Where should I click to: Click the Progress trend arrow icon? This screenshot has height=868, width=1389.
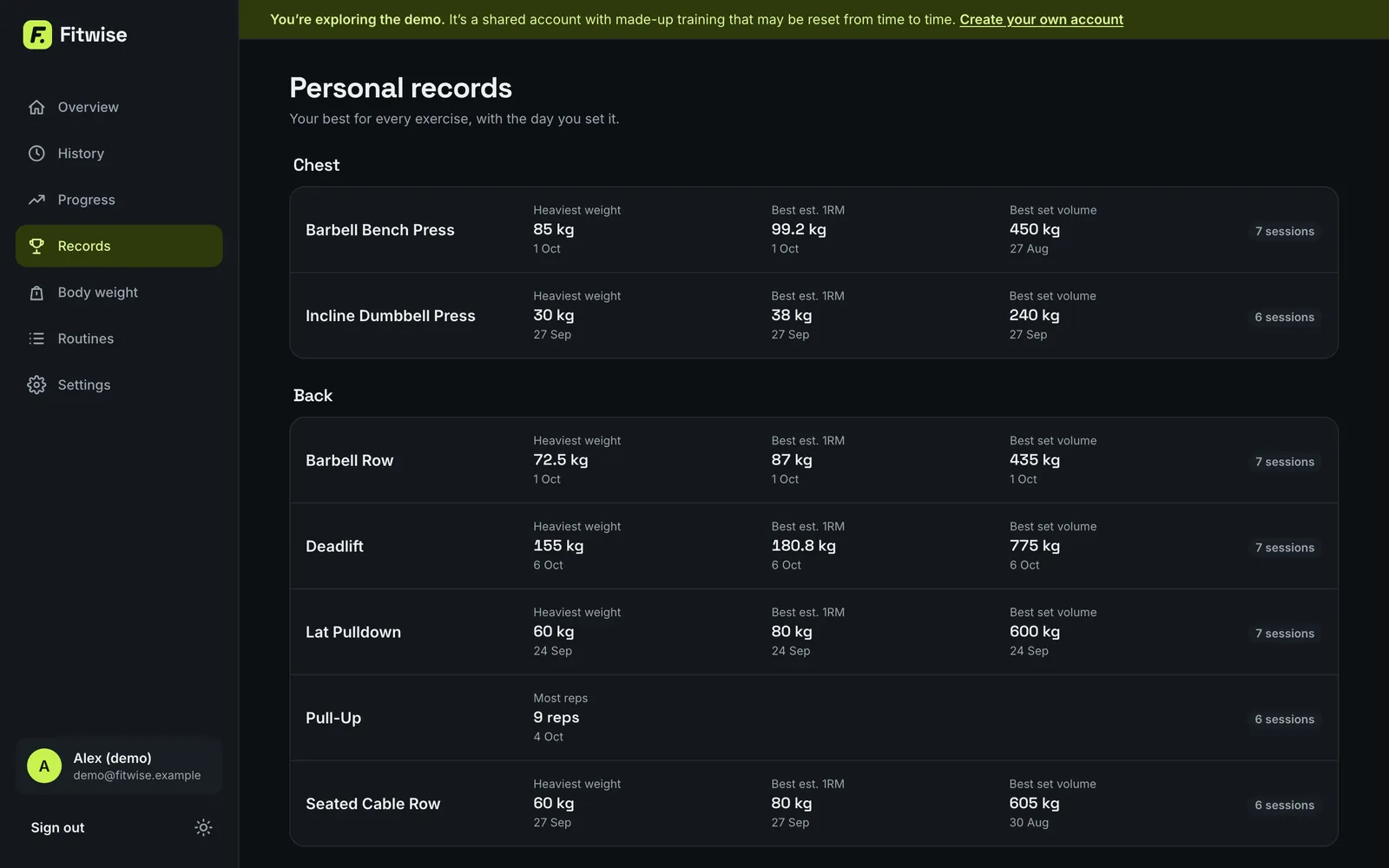36,200
